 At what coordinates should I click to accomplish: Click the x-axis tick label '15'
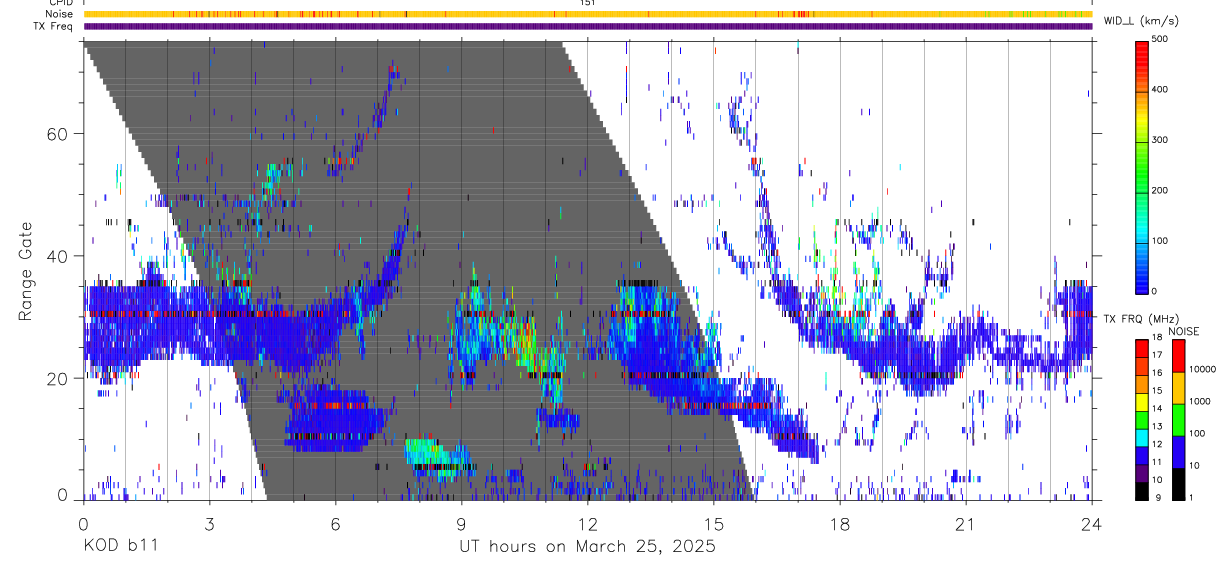point(714,523)
